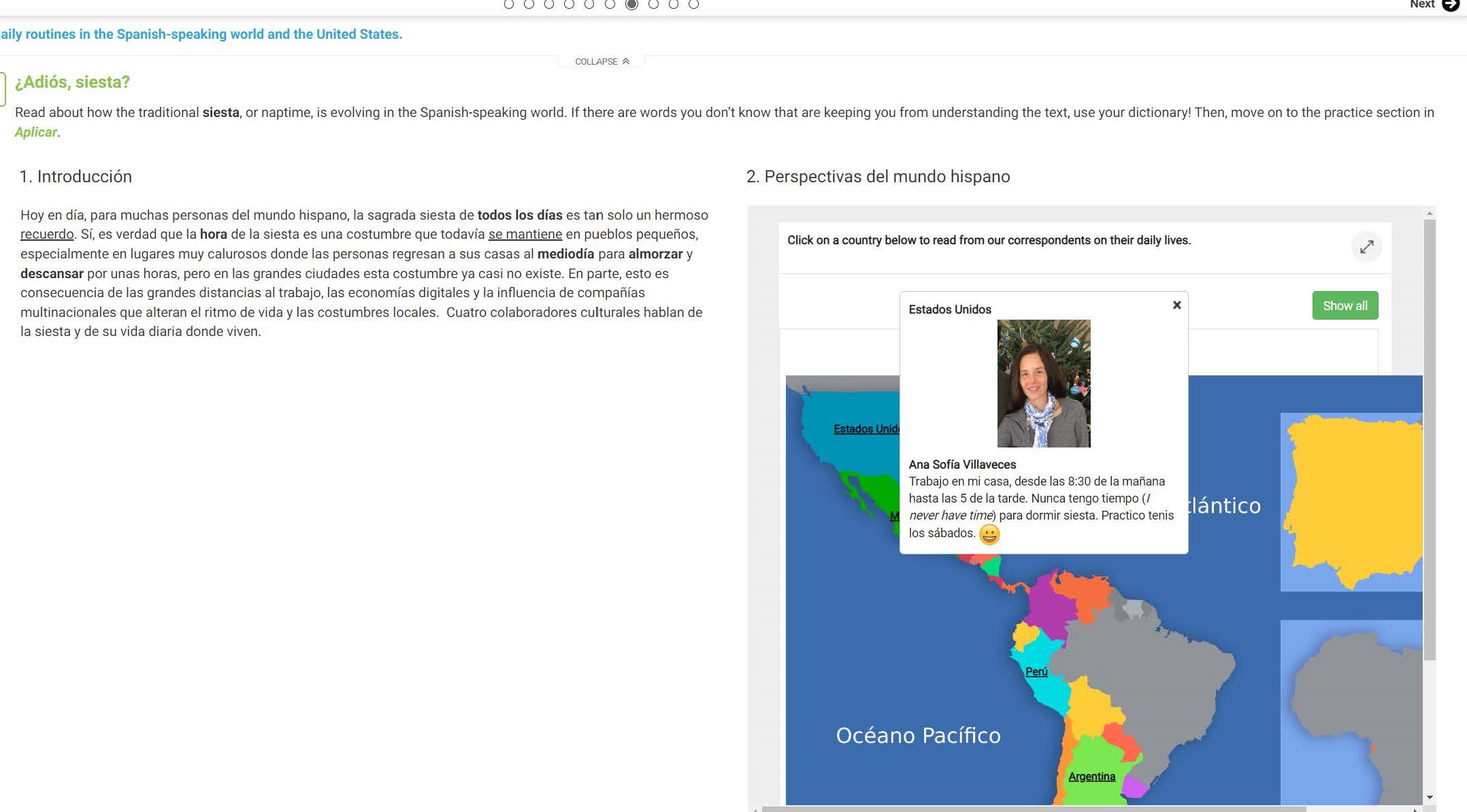1467x812 pixels.
Task: Click the currently selected seventh page dot
Action: point(631,4)
